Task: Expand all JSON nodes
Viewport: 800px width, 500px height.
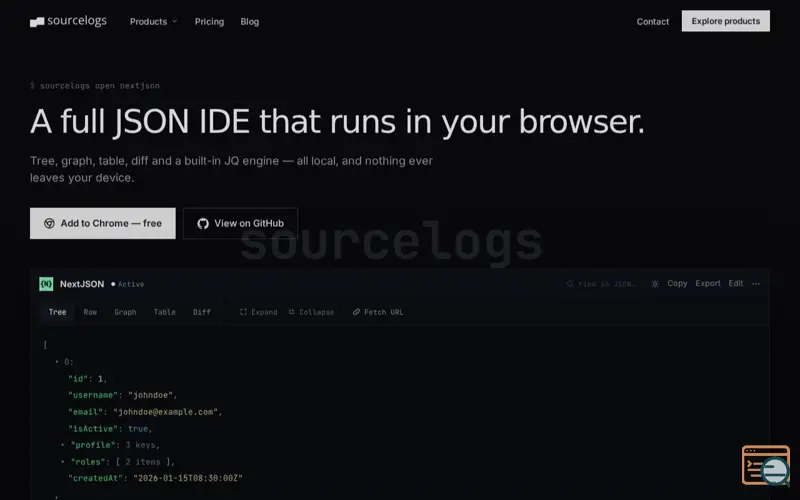Action: 259,312
